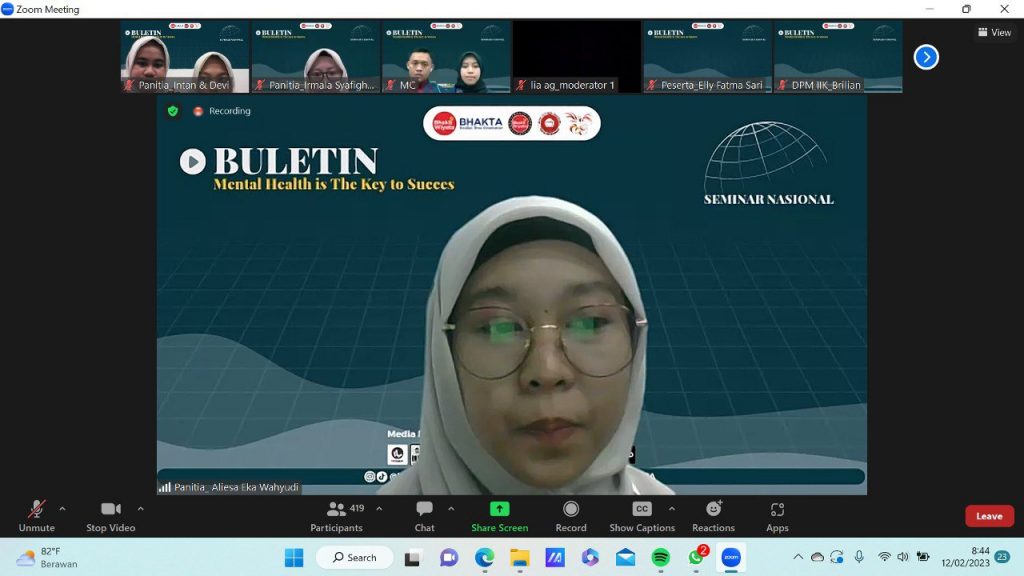Open the Chat panel
1024x576 pixels.
point(424,516)
